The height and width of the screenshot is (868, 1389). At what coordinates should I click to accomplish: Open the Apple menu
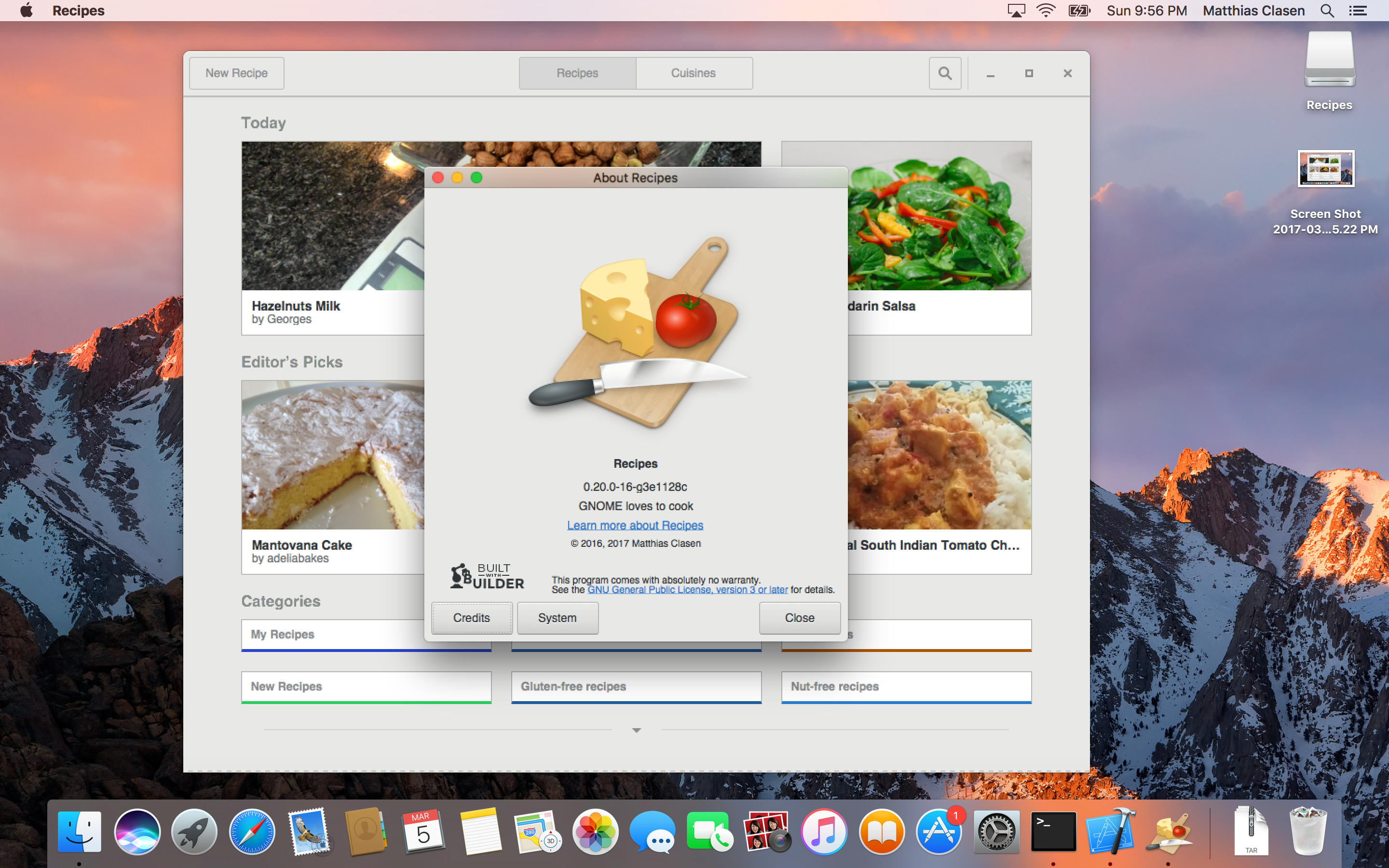pyautogui.click(x=26, y=10)
